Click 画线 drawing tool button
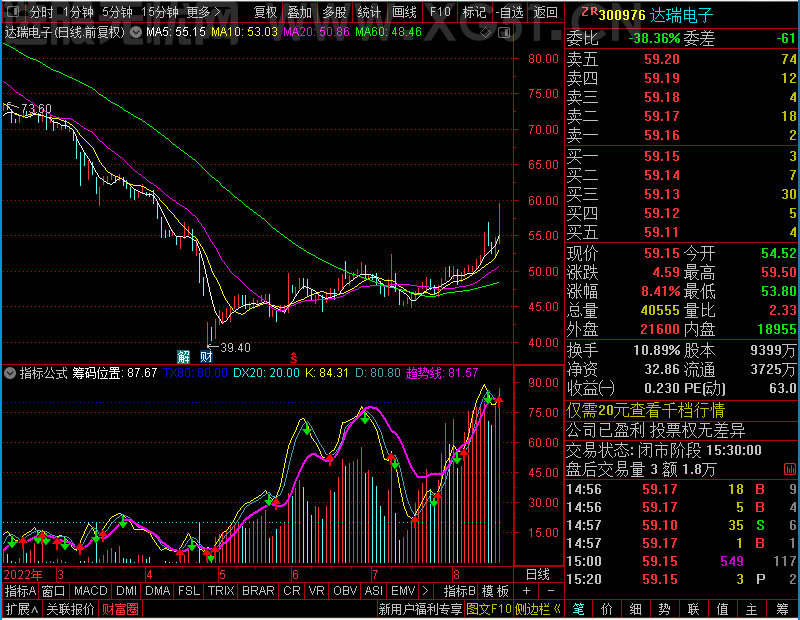 404,12
